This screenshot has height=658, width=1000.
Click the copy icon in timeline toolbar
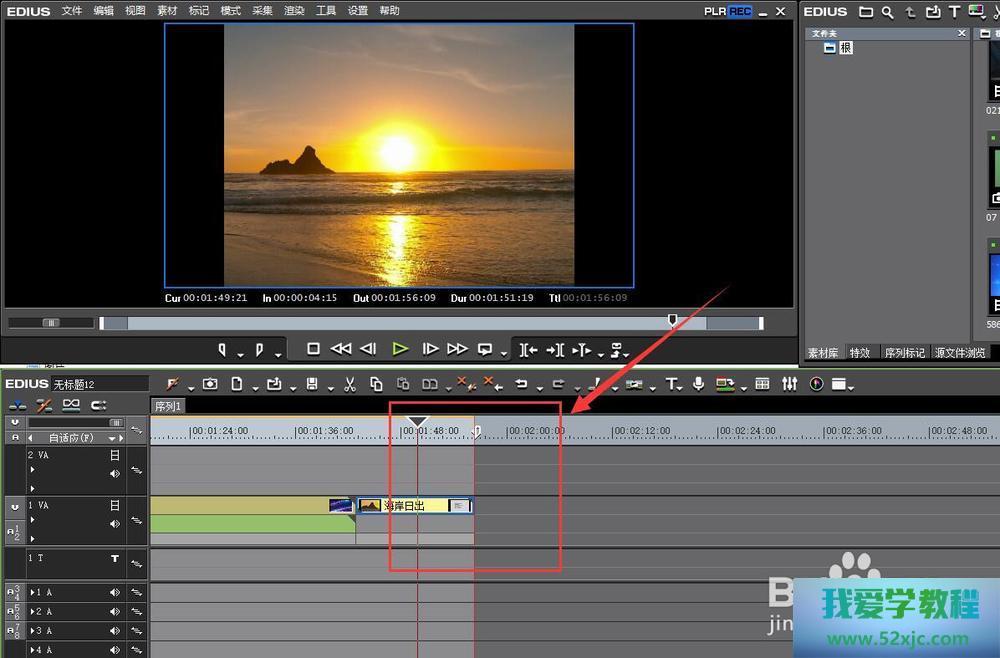pyautogui.click(x=376, y=384)
